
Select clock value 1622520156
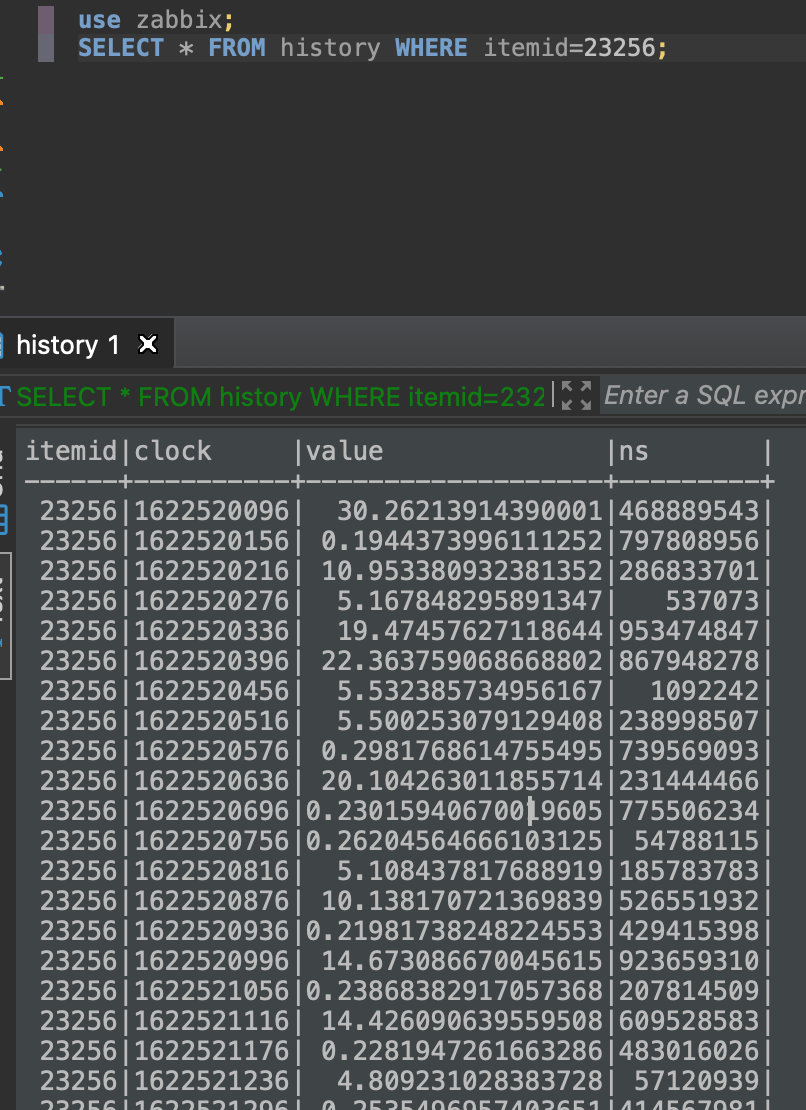tap(212, 541)
